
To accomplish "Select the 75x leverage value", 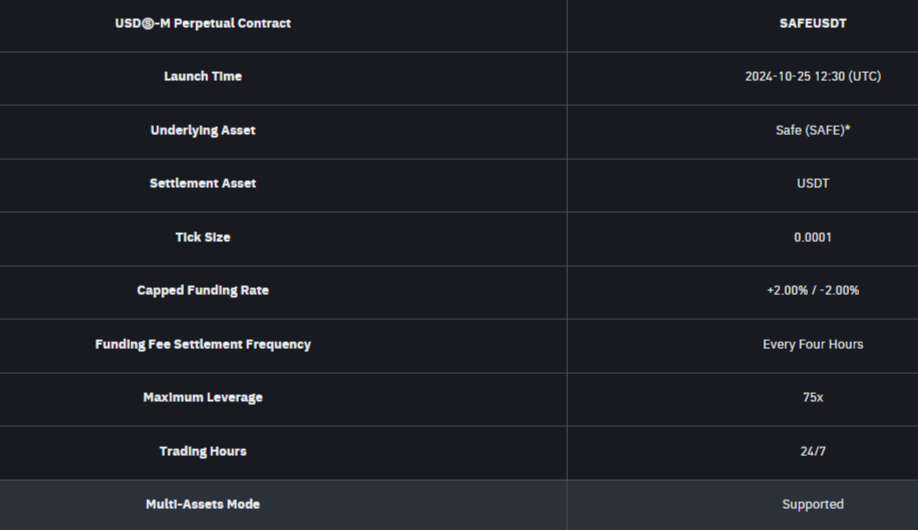I will pyautogui.click(x=813, y=397).
